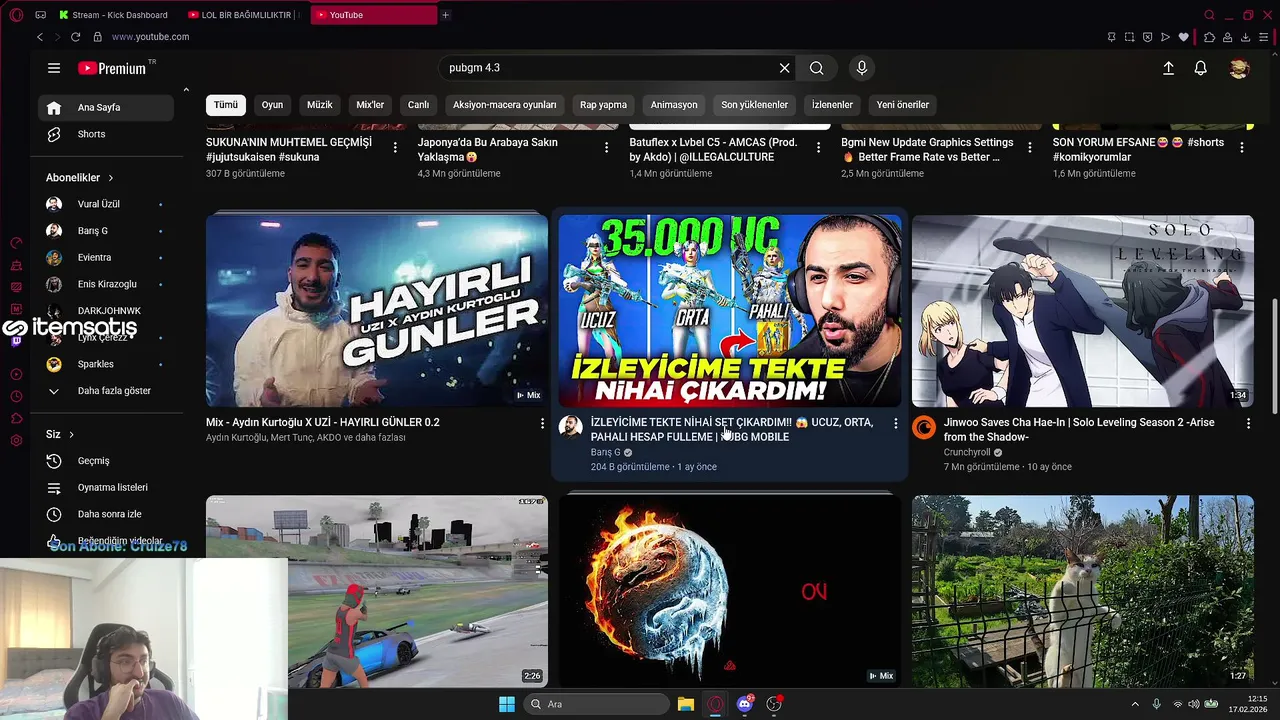Open browser downloads icon
The image size is (1280, 720).
[1246, 37]
